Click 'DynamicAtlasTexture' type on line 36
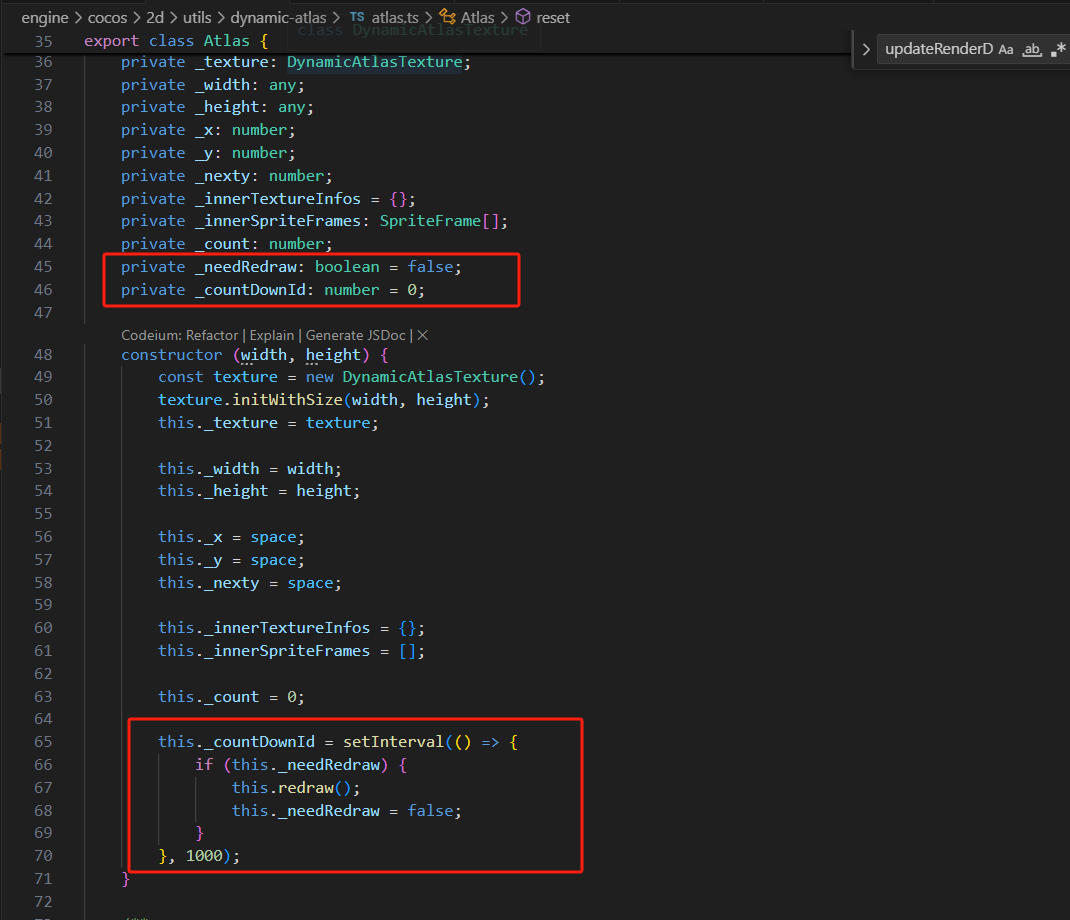 pos(375,62)
